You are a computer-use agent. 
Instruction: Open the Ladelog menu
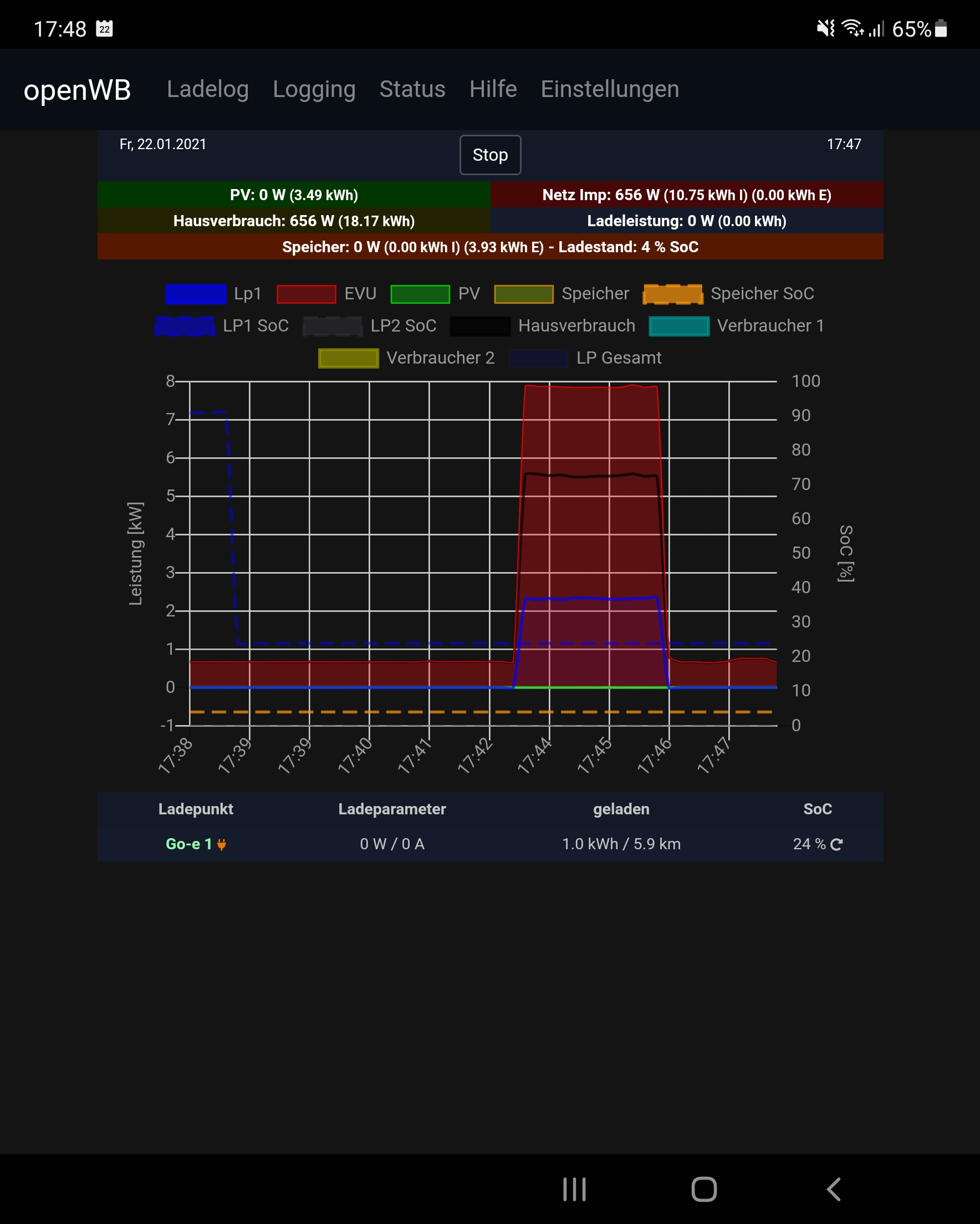[208, 89]
